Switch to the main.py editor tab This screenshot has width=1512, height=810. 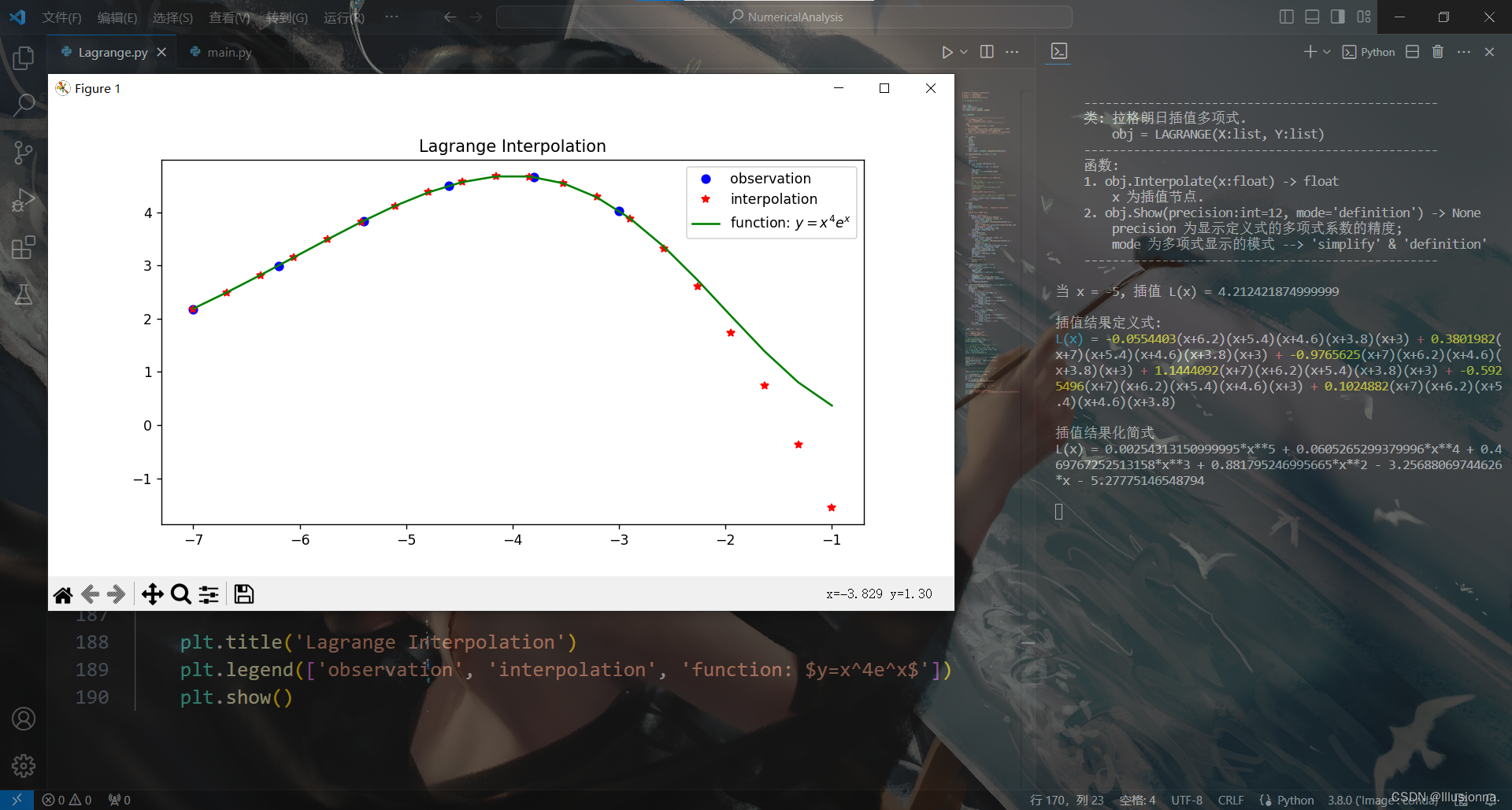coord(229,53)
